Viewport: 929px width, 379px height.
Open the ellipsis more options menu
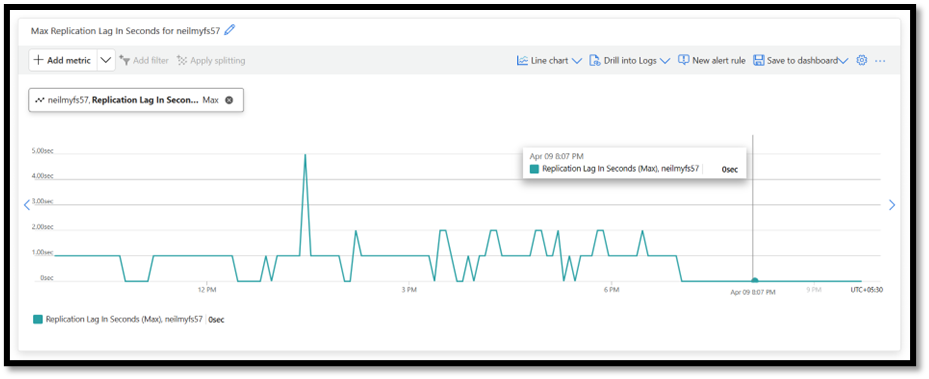[880, 60]
